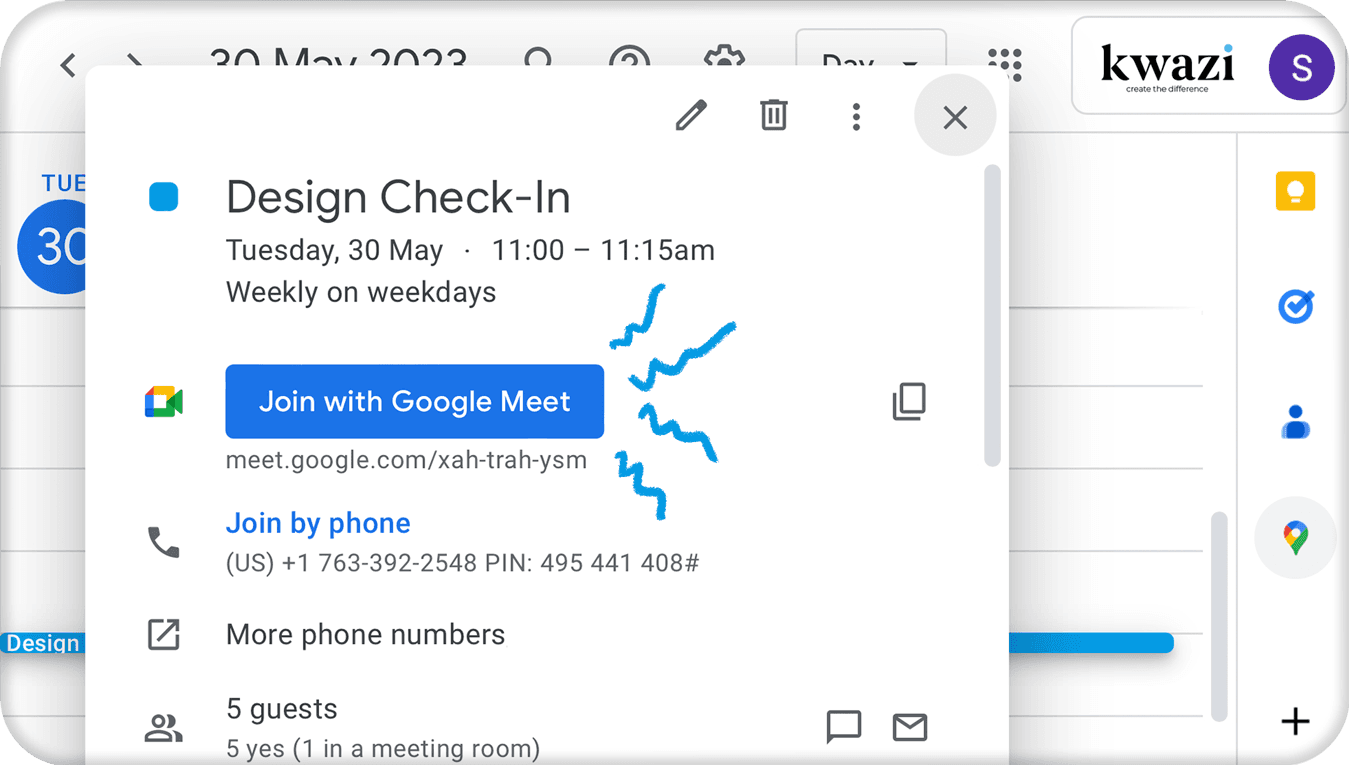Open Google Tasks in the side panel
This screenshot has width=1349, height=765.
[x=1296, y=307]
